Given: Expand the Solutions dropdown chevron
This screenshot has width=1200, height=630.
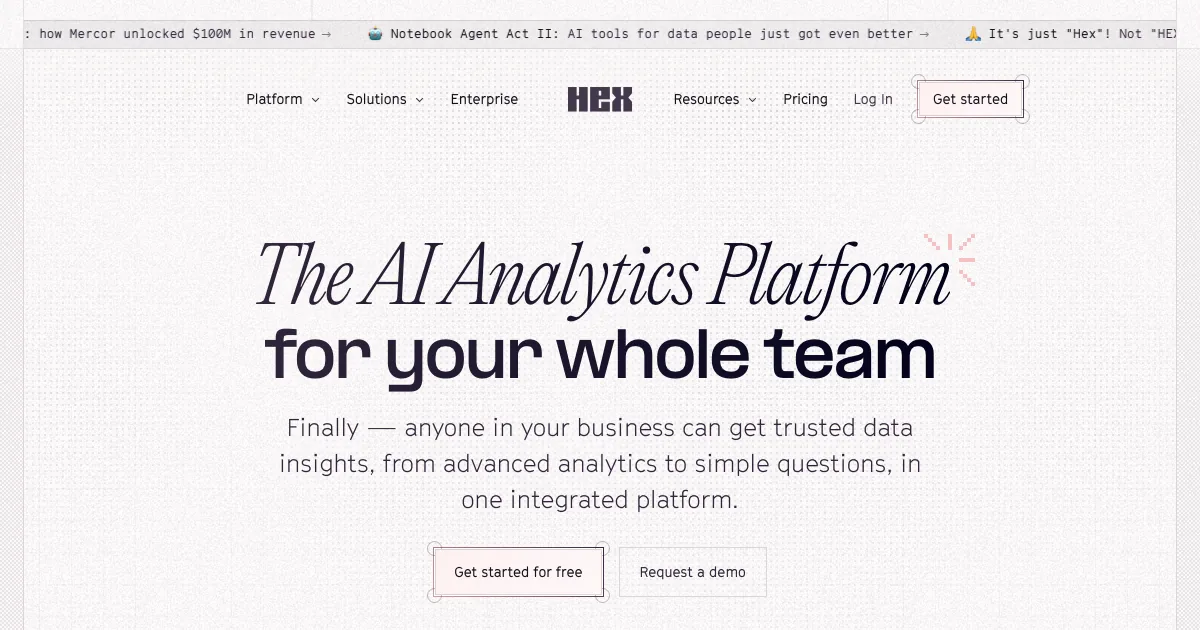Looking at the screenshot, I should [x=419, y=100].
